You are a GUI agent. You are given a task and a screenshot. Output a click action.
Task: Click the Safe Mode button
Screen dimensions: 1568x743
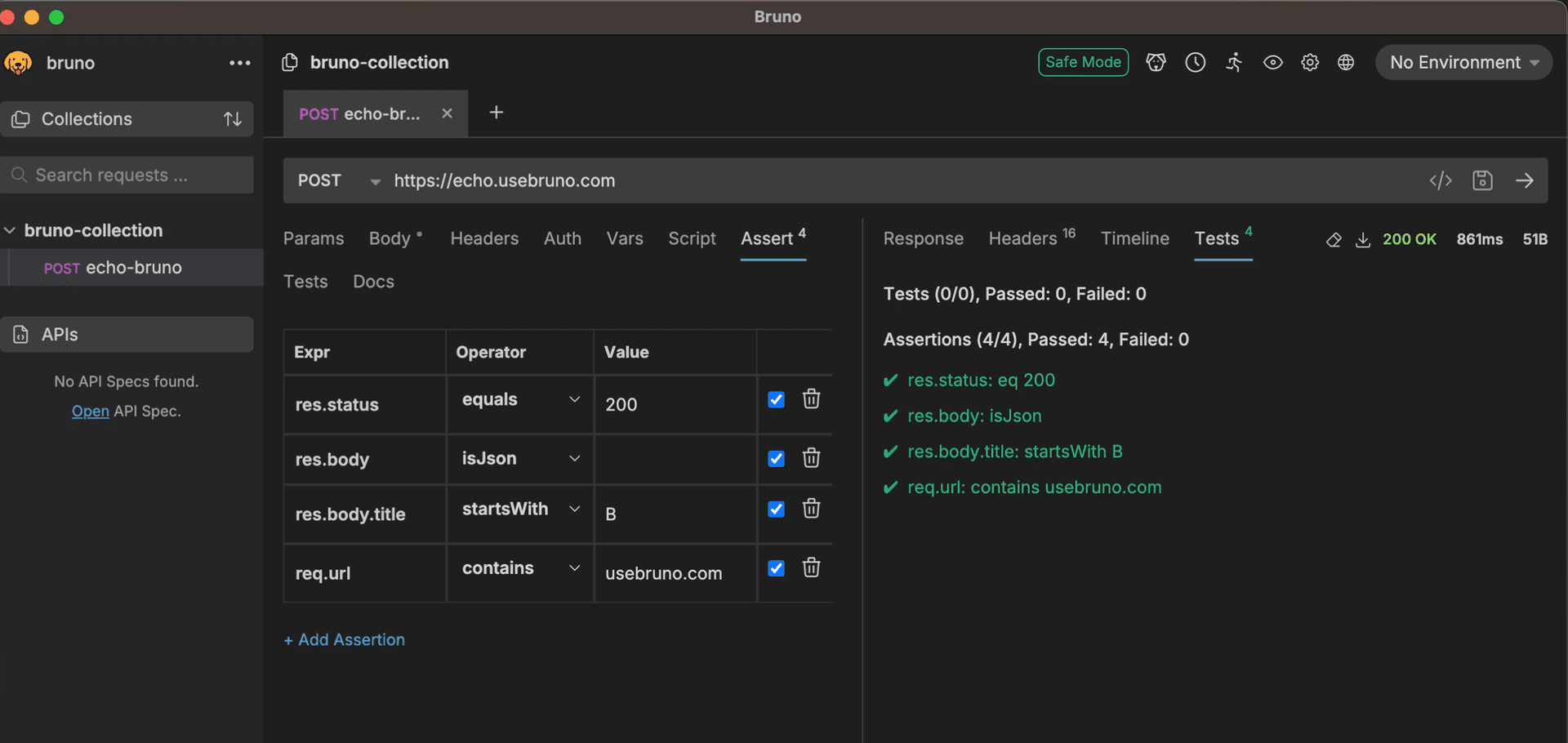coord(1083,62)
